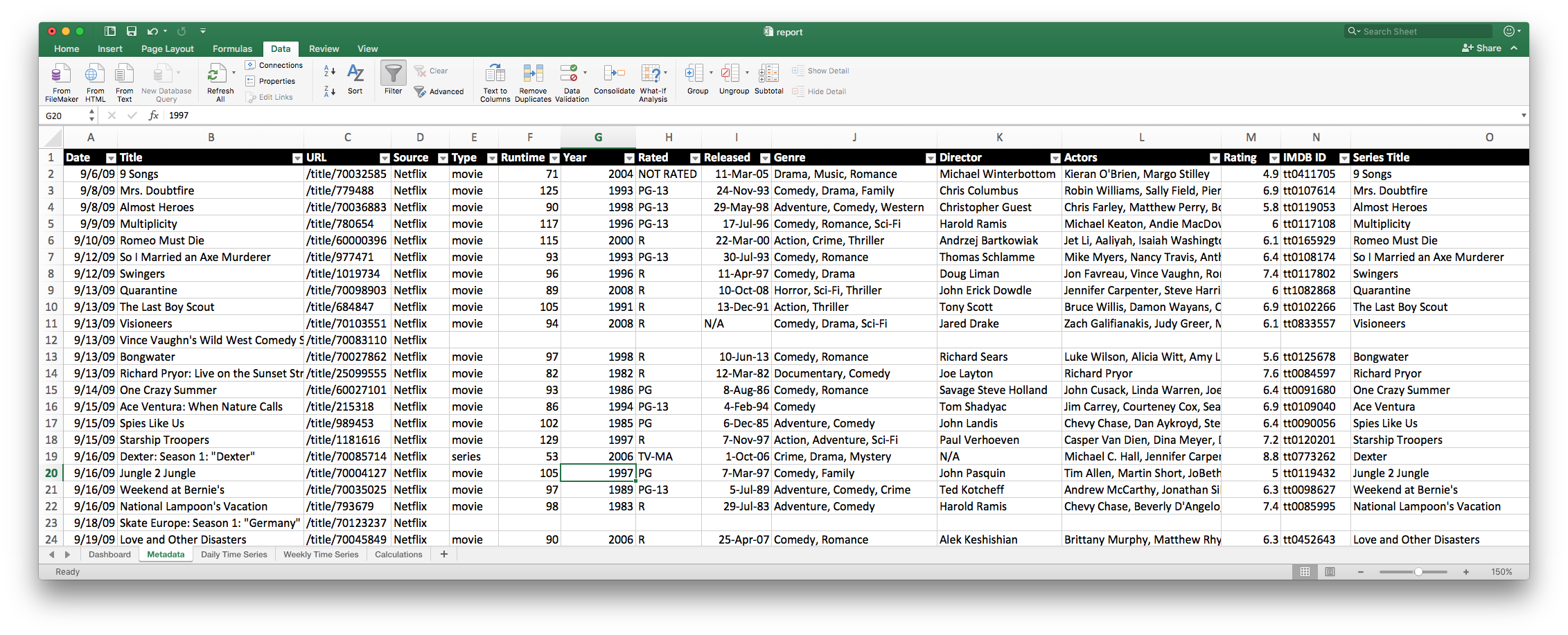Insert function with fx button
Viewport: 1568px width, 635px height.
[x=153, y=116]
